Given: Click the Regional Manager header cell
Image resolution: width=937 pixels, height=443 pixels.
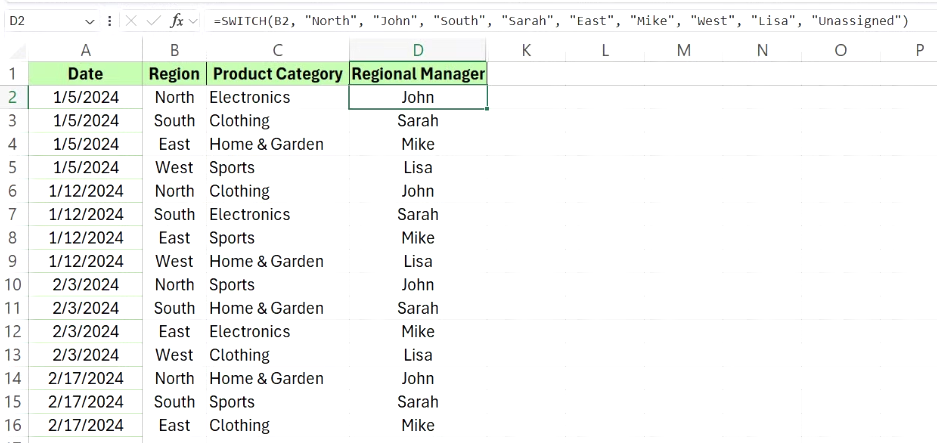Looking at the screenshot, I should (418, 74).
